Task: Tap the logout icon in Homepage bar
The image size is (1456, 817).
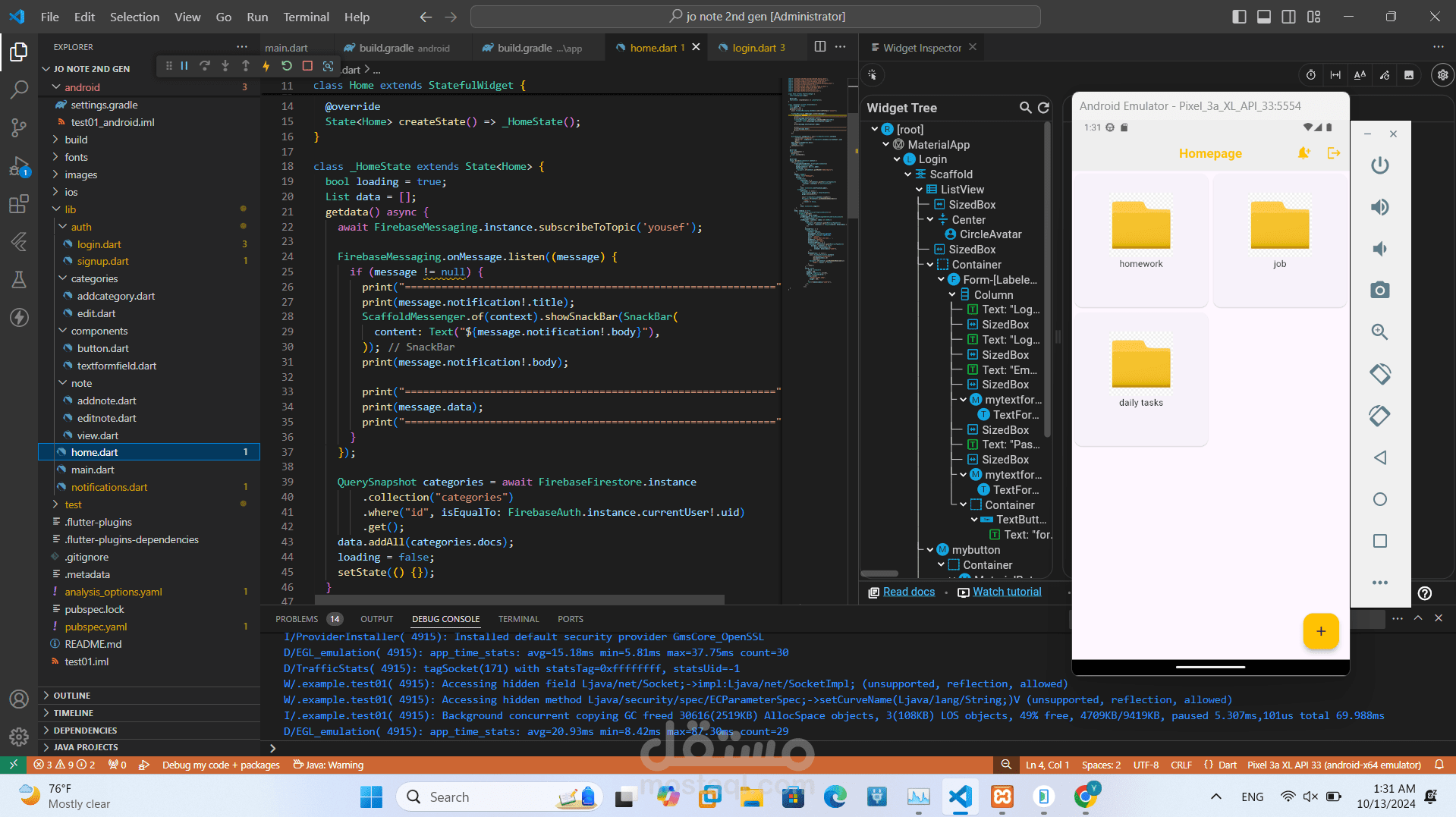Action: click(x=1333, y=153)
